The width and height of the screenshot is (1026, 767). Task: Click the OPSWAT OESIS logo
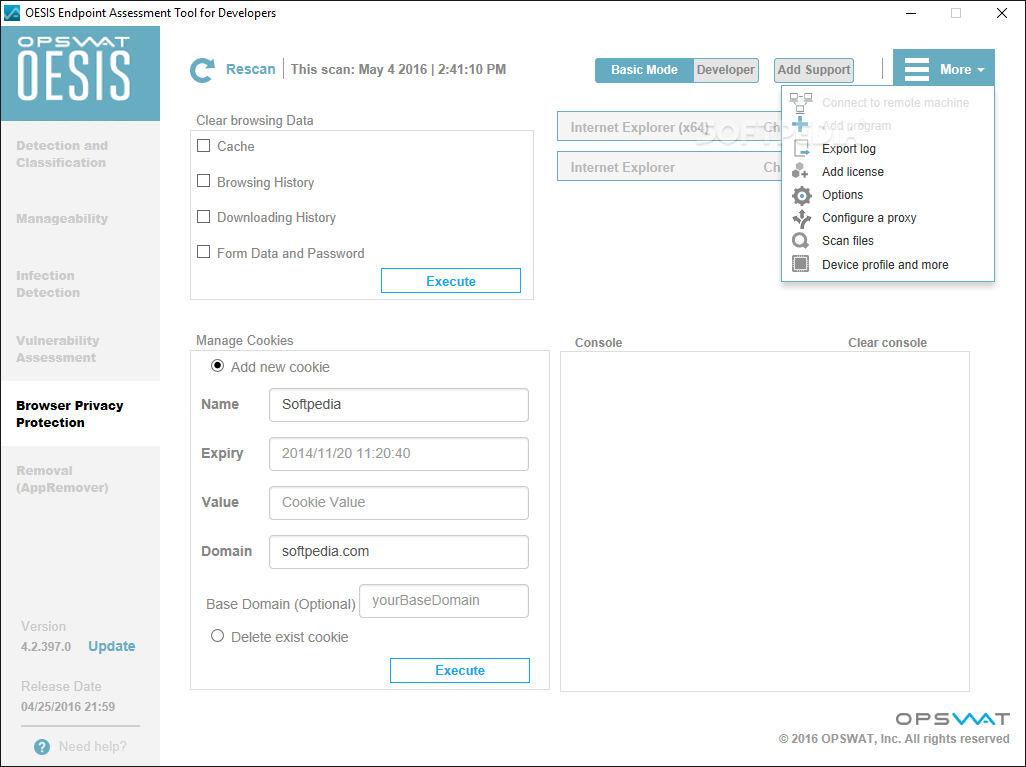74,68
